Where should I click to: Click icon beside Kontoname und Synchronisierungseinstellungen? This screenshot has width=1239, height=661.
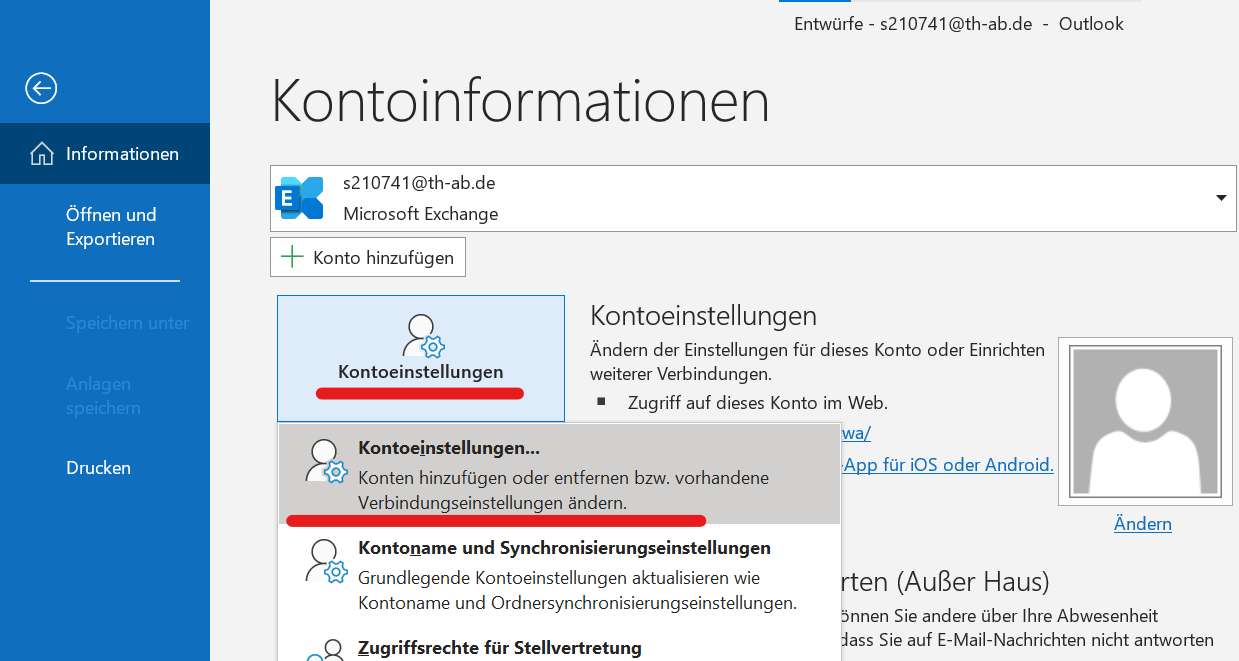click(325, 561)
